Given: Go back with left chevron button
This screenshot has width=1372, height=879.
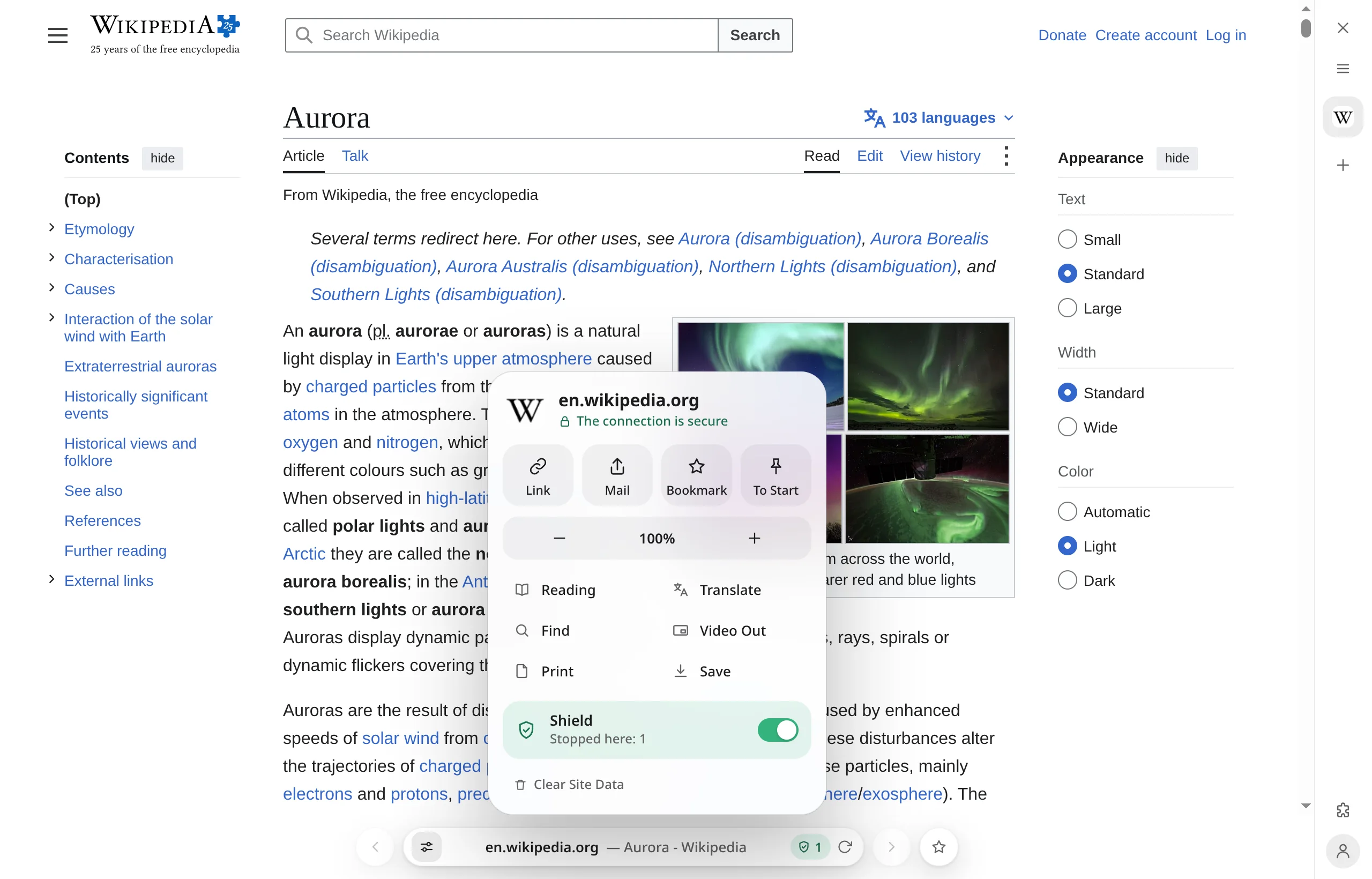Looking at the screenshot, I should (375, 846).
